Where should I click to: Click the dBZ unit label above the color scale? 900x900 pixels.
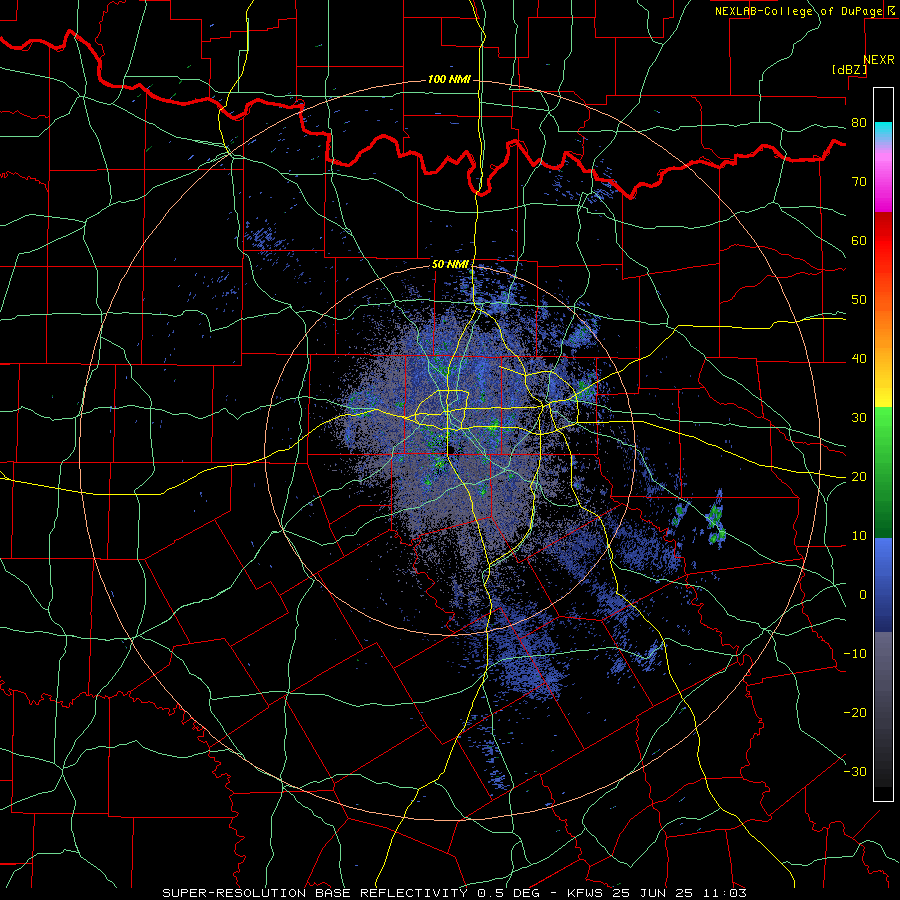(849, 70)
